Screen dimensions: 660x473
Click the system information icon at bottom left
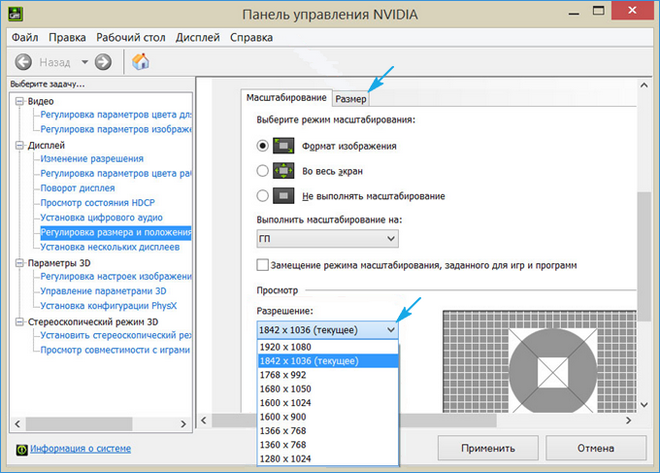pos(21,449)
